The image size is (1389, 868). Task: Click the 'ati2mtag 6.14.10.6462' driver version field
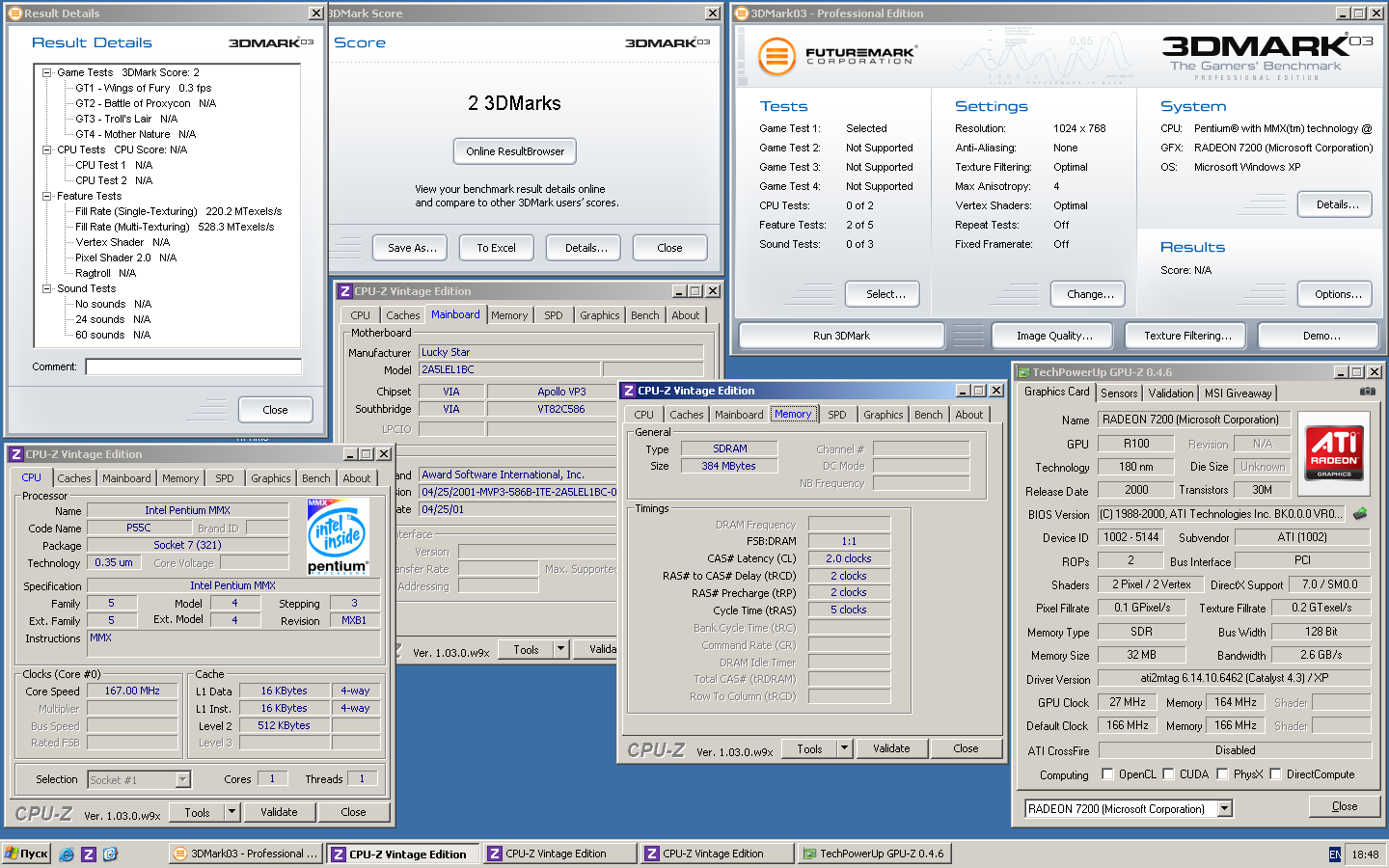pos(1234,678)
